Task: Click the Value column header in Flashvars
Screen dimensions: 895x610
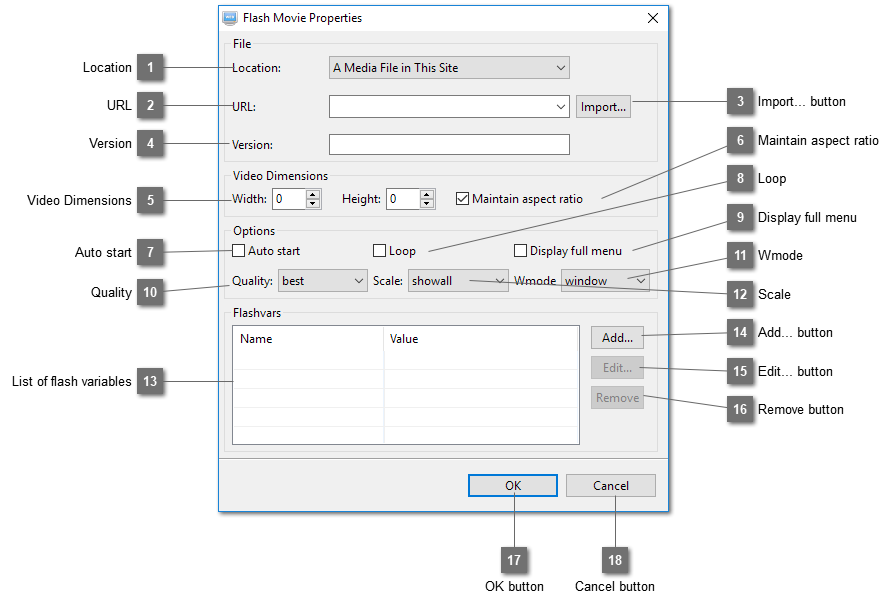Action: (x=481, y=339)
